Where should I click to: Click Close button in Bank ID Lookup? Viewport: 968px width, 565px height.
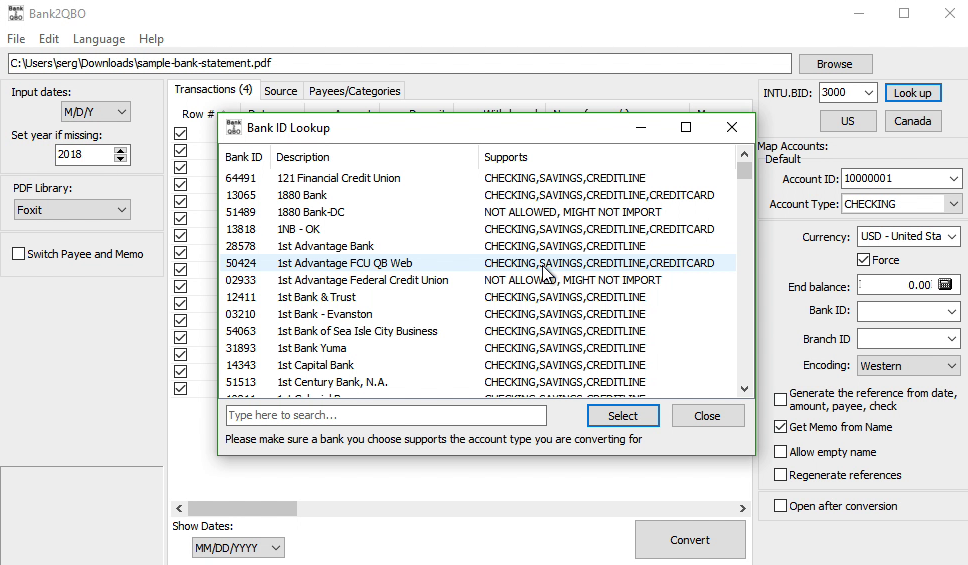(x=707, y=416)
